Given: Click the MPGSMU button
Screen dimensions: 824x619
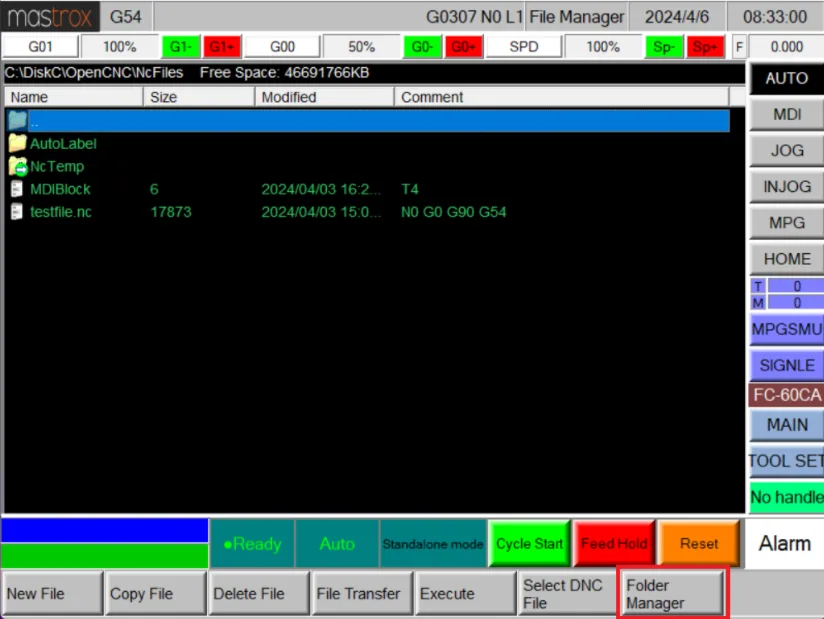Looking at the screenshot, I should pos(786,329).
